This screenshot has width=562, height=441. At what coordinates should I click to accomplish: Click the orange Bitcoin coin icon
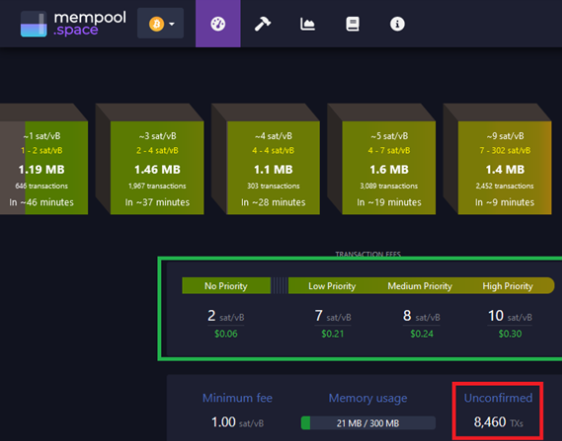tap(157, 24)
